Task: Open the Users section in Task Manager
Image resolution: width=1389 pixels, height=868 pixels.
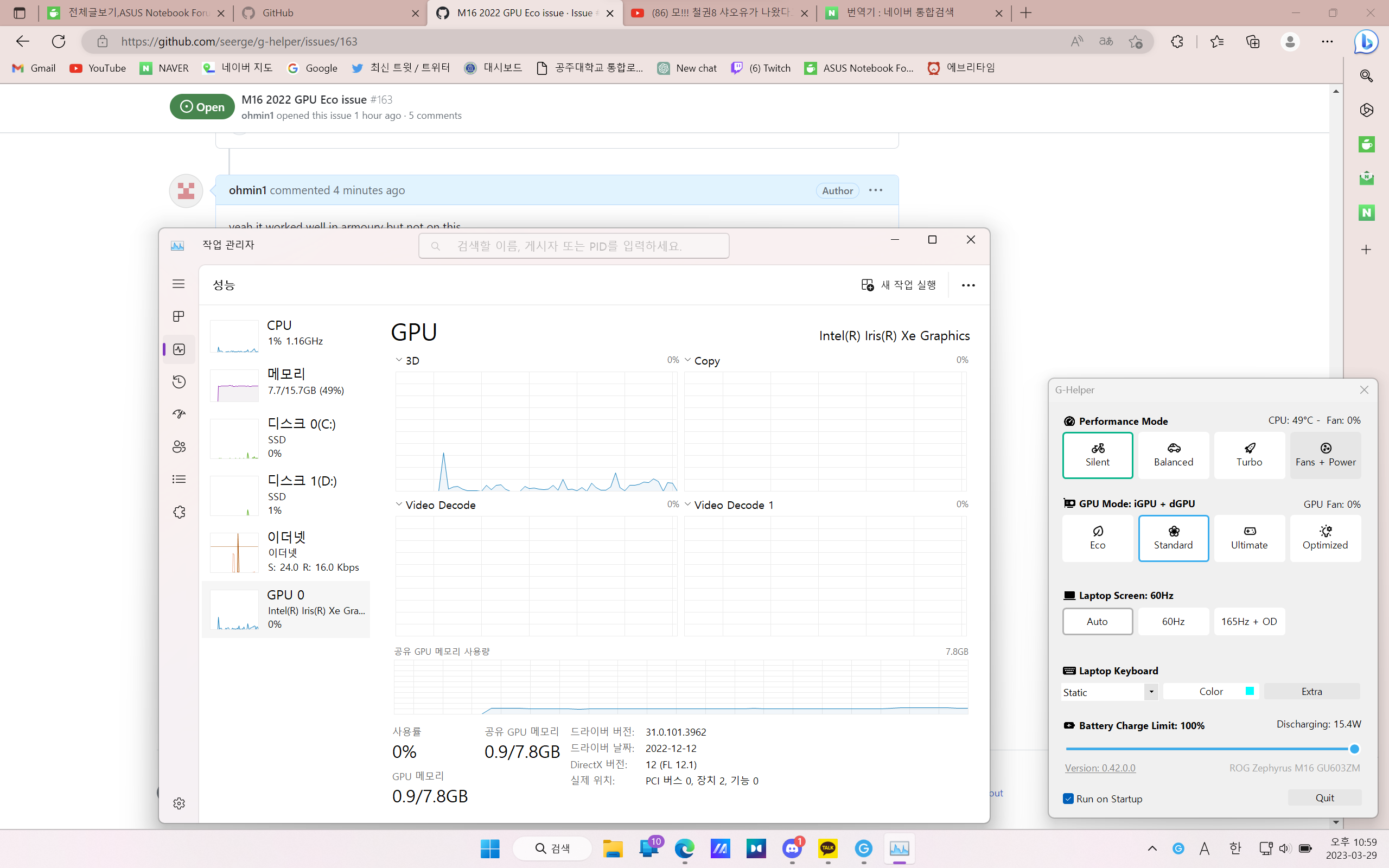Action: [179, 446]
